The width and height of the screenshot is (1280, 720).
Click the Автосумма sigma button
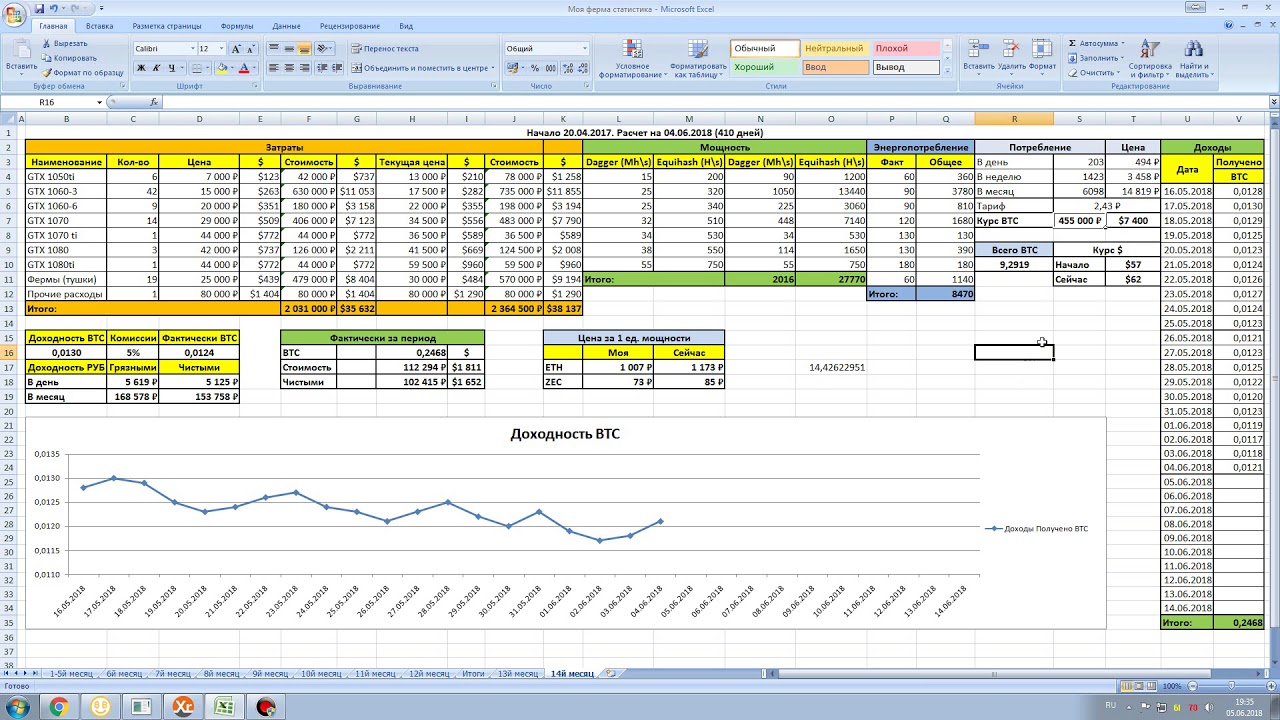point(1094,44)
